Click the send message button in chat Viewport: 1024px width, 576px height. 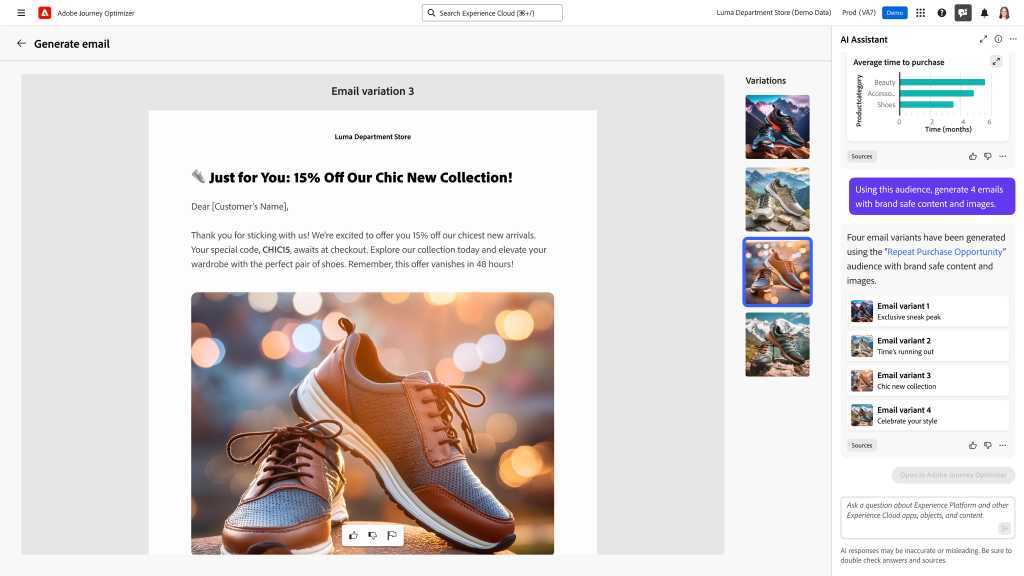pos(1004,528)
